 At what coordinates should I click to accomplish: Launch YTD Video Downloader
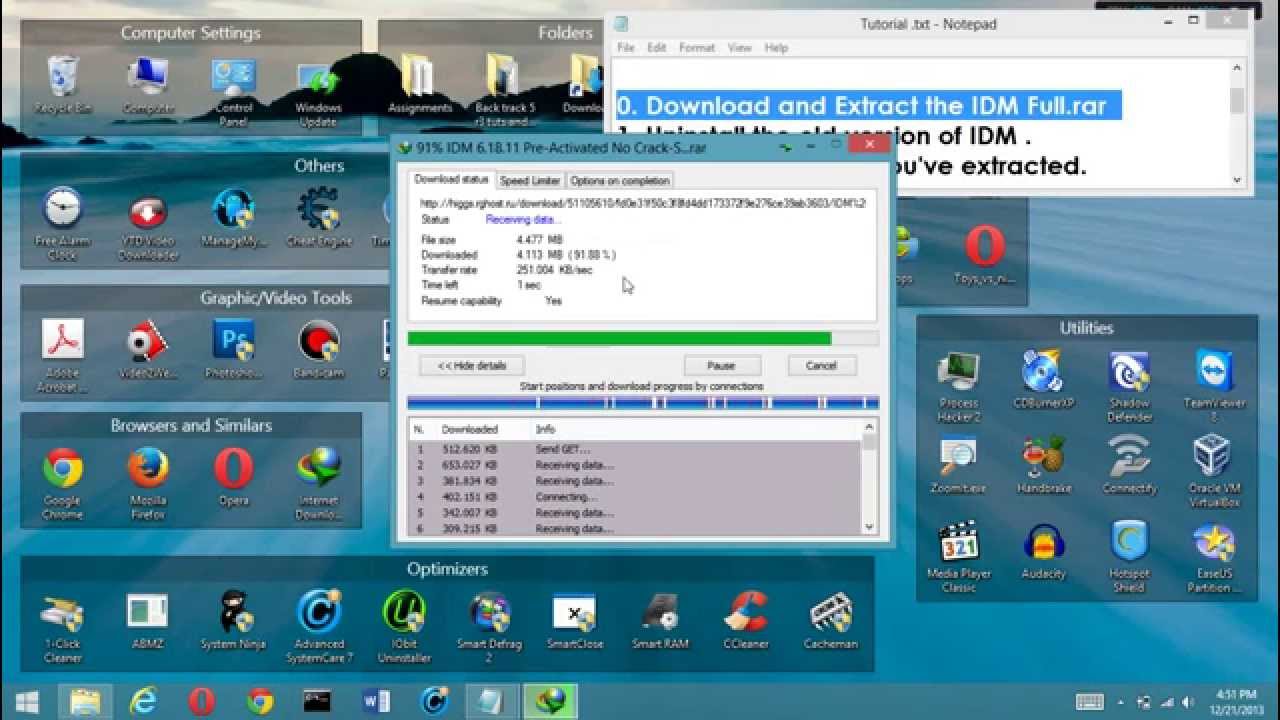[x=148, y=225]
